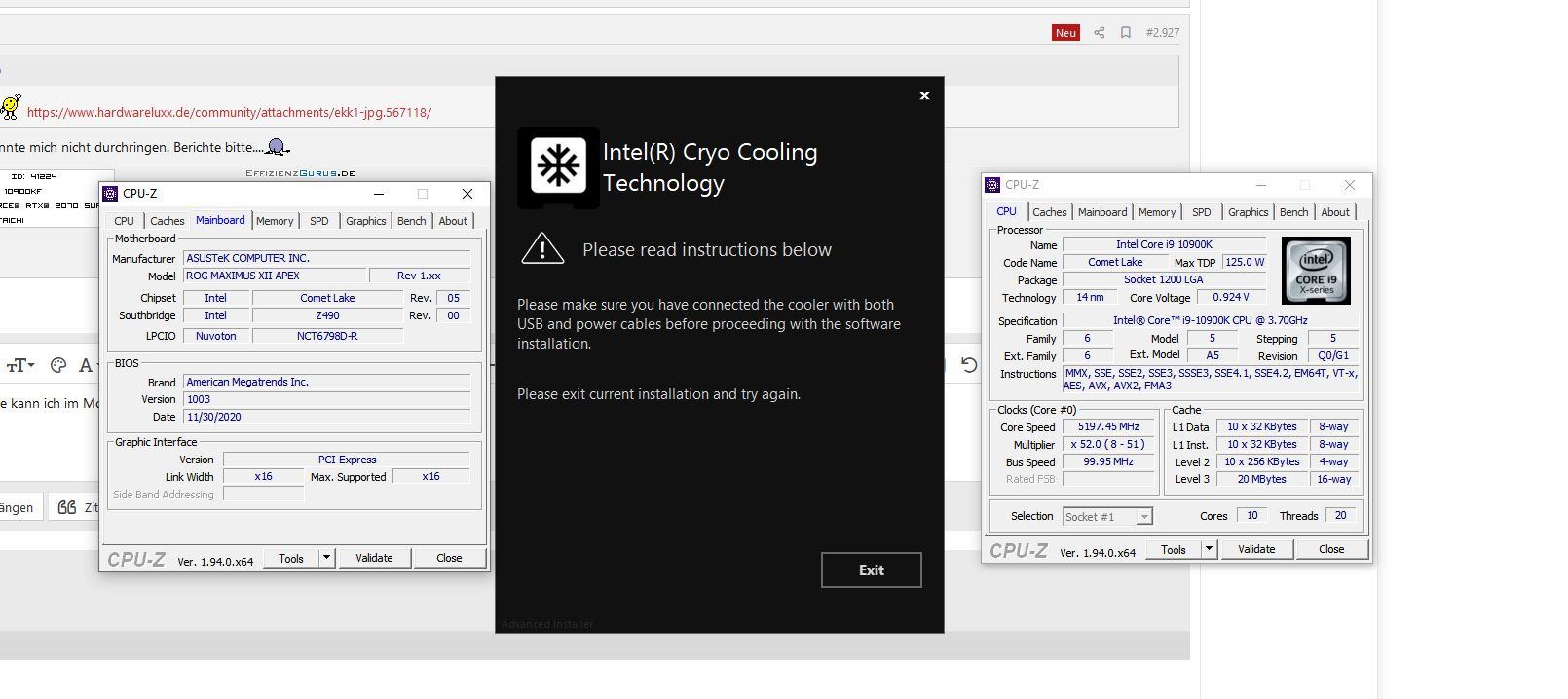Click the Intel Cryo Cooling snowflake logo
1568x699 pixels.
click(x=558, y=166)
